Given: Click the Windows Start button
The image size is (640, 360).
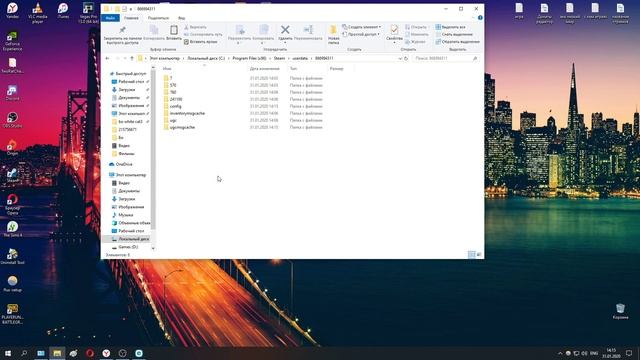Looking at the screenshot, I should tap(8, 353).
